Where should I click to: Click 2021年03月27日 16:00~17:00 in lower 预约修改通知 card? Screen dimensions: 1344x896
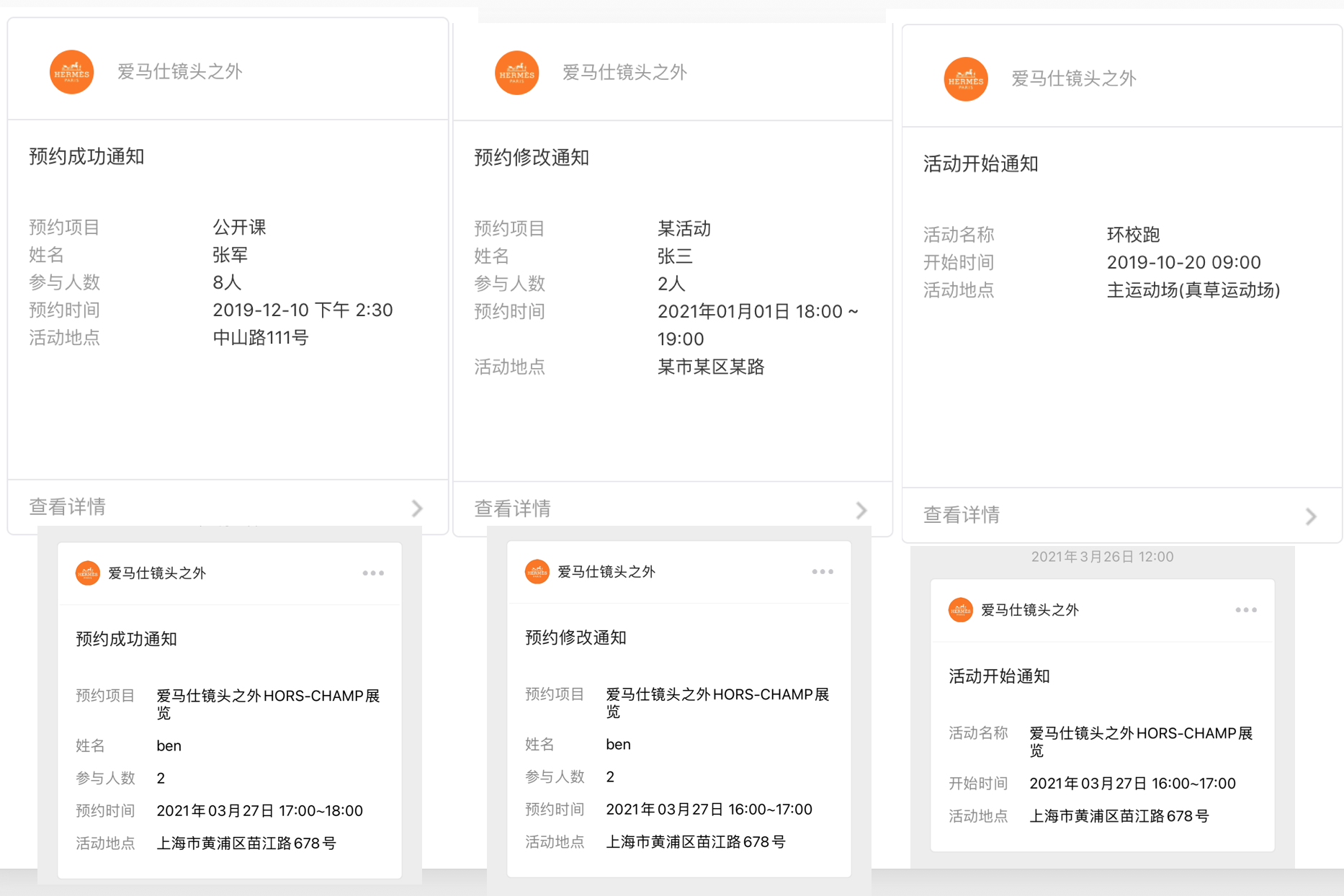[x=709, y=810]
